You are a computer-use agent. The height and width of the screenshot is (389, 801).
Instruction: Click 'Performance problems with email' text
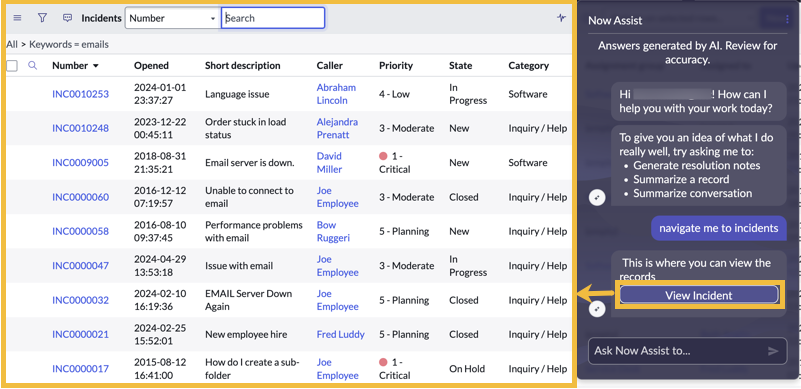click(x=254, y=231)
